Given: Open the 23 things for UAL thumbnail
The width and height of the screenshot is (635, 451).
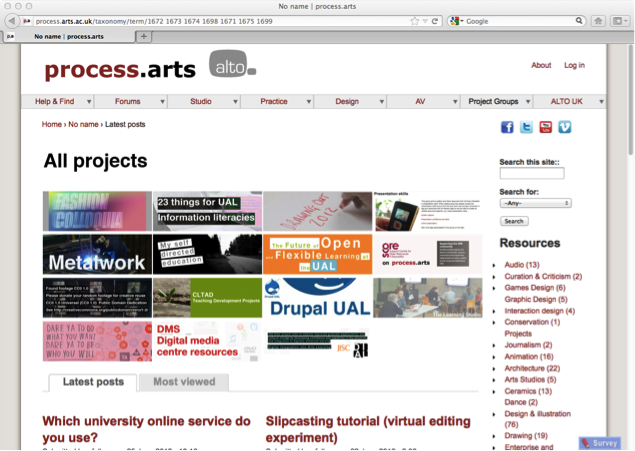Looking at the screenshot, I should (207, 211).
